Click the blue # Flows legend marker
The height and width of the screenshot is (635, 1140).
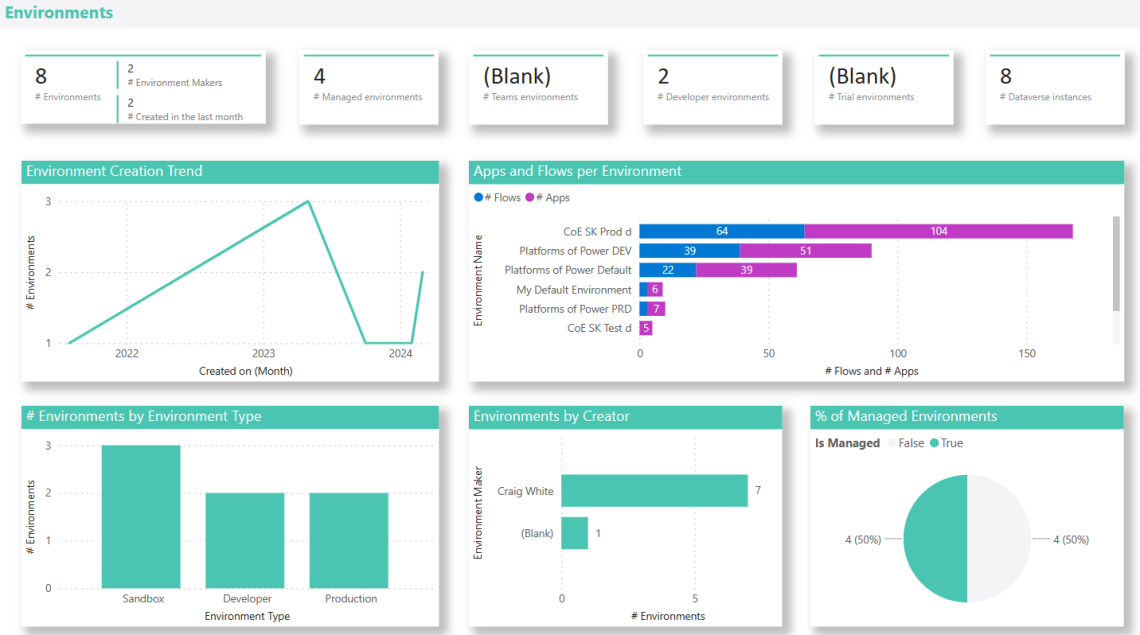point(478,198)
